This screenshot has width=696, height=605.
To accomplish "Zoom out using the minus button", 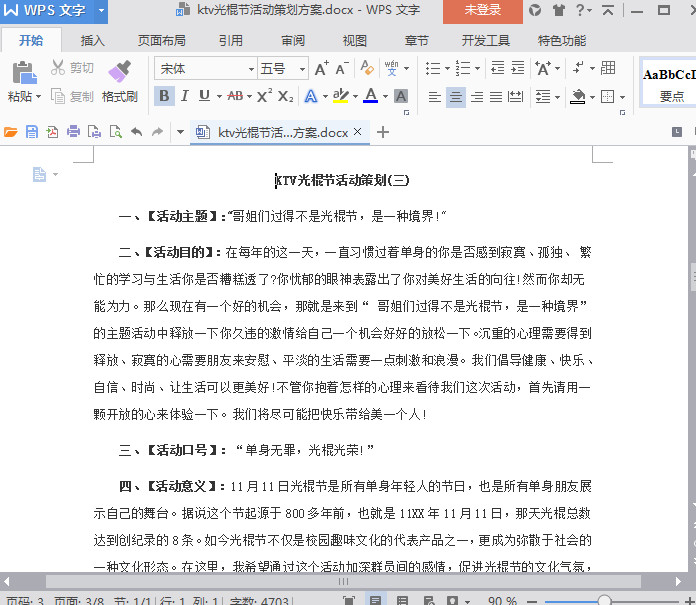I will click(533, 601).
